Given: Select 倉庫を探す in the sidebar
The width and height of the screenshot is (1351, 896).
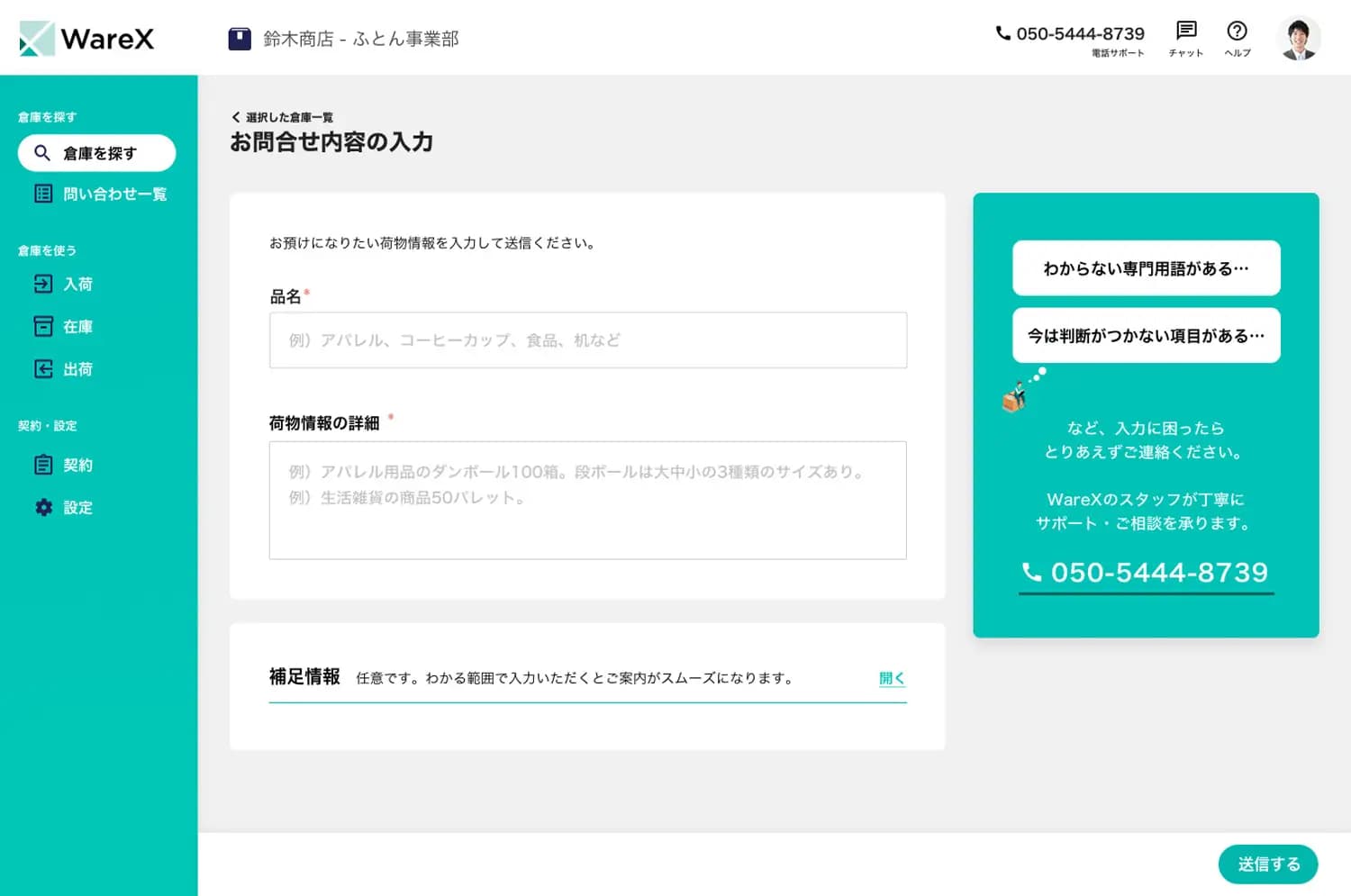Looking at the screenshot, I should (x=96, y=153).
